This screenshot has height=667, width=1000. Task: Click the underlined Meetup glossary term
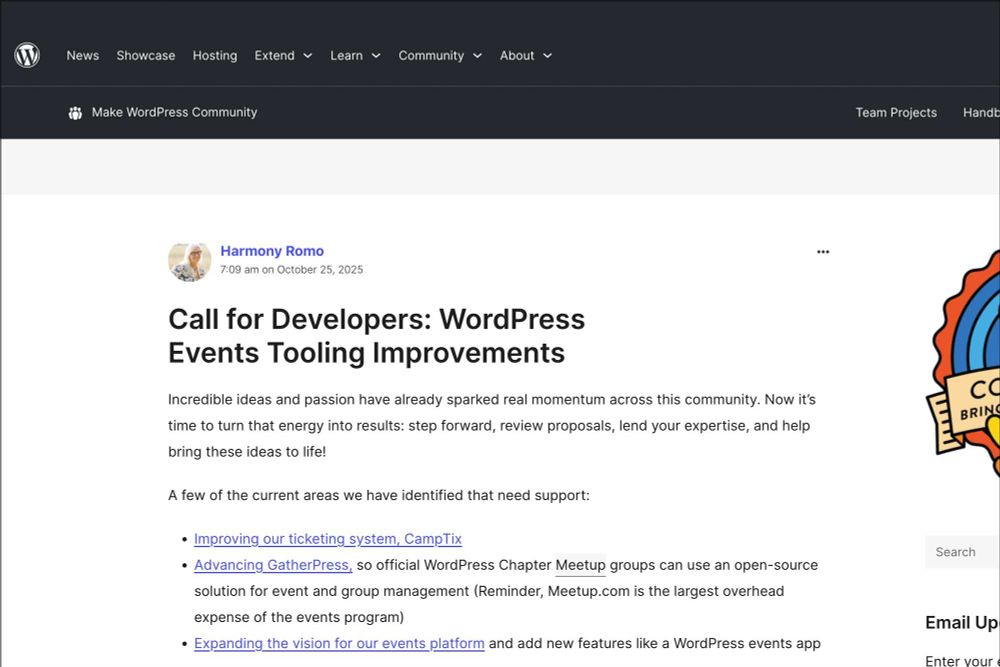(x=580, y=565)
